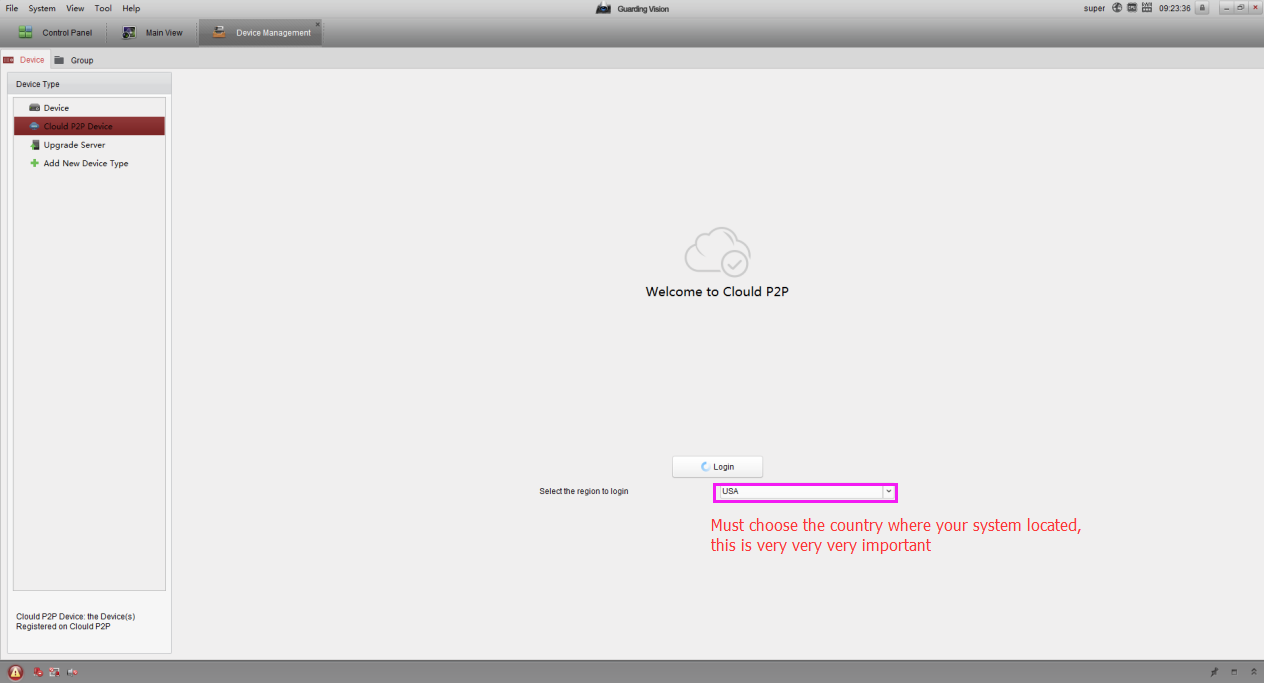Click the Clould P2P Device row icon
Viewport: 1264px width, 683px height.
coord(35,126)
